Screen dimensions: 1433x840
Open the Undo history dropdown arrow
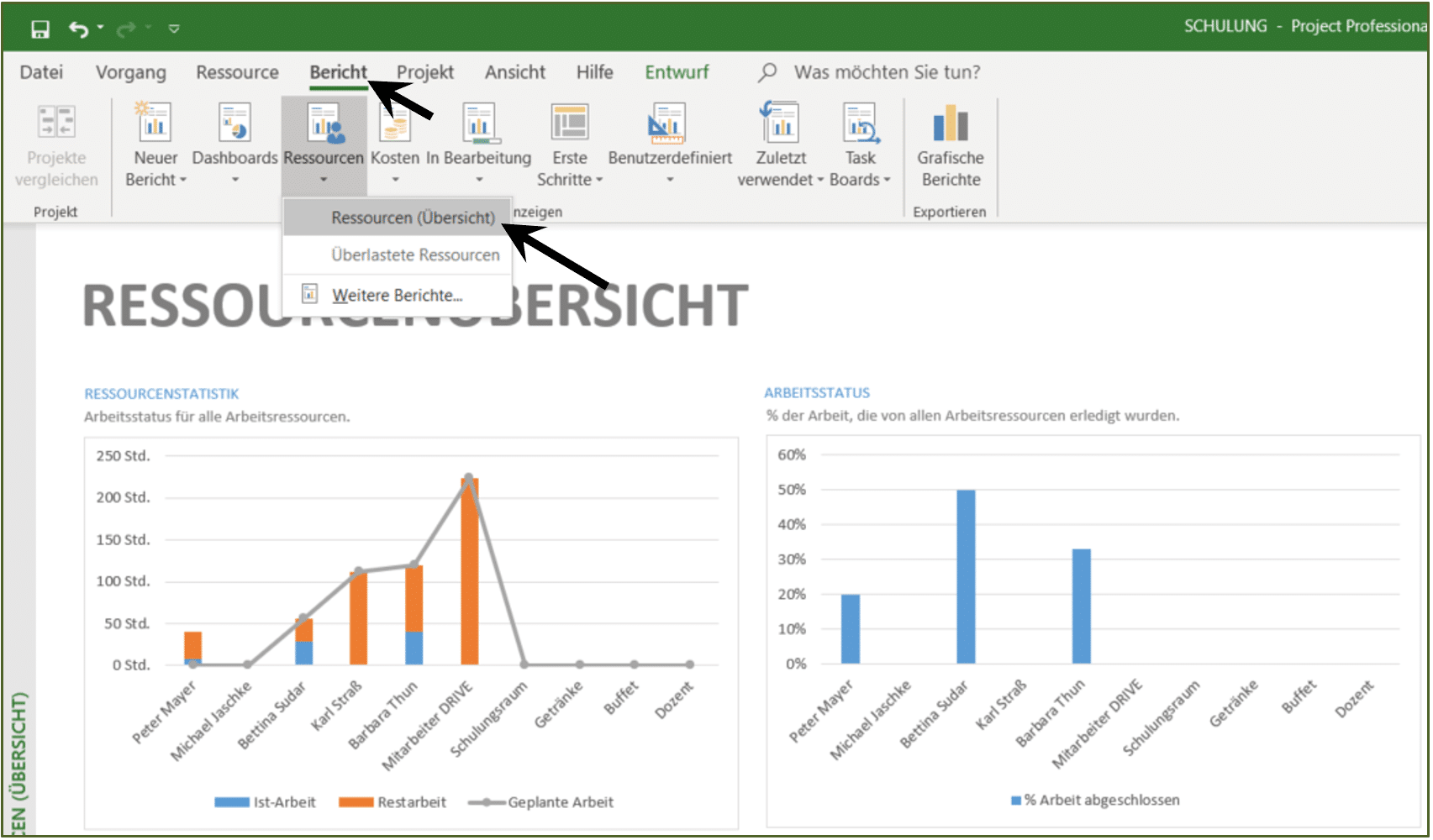point(101,28)
